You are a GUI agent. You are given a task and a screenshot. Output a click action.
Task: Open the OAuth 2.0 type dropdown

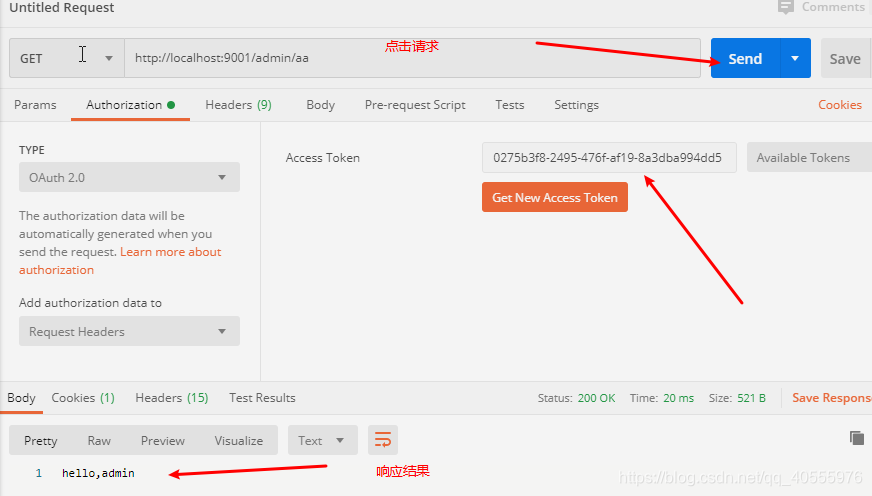(129, 177)
